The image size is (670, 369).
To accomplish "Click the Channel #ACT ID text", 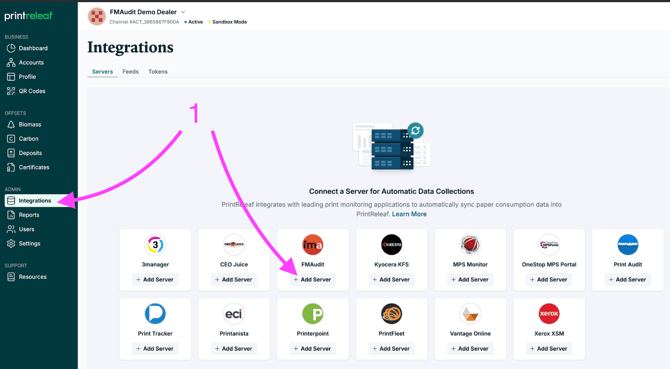I will coord(144,22).
